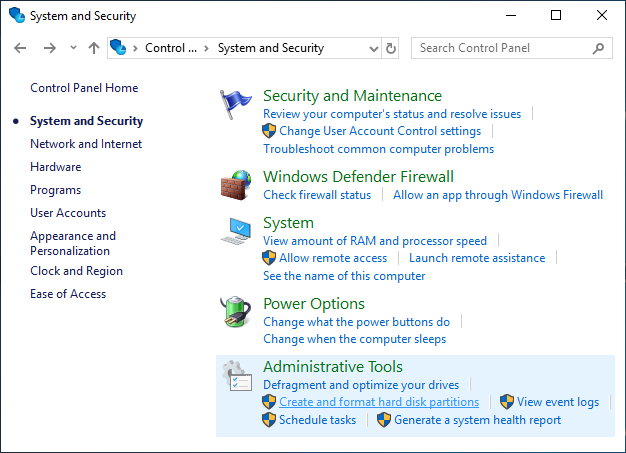Click shield icon beside Allow remote access

pos(269,258)
